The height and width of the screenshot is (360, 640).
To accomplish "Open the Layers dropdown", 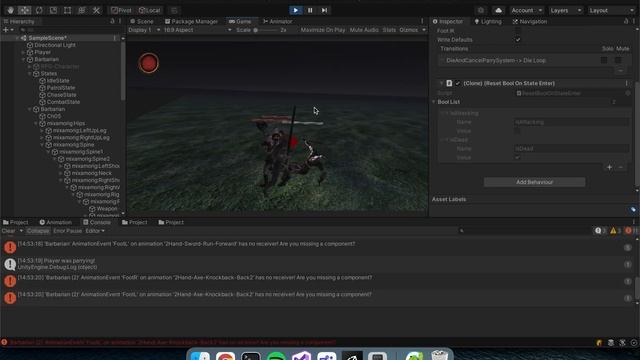I will (x=566, y=10).
